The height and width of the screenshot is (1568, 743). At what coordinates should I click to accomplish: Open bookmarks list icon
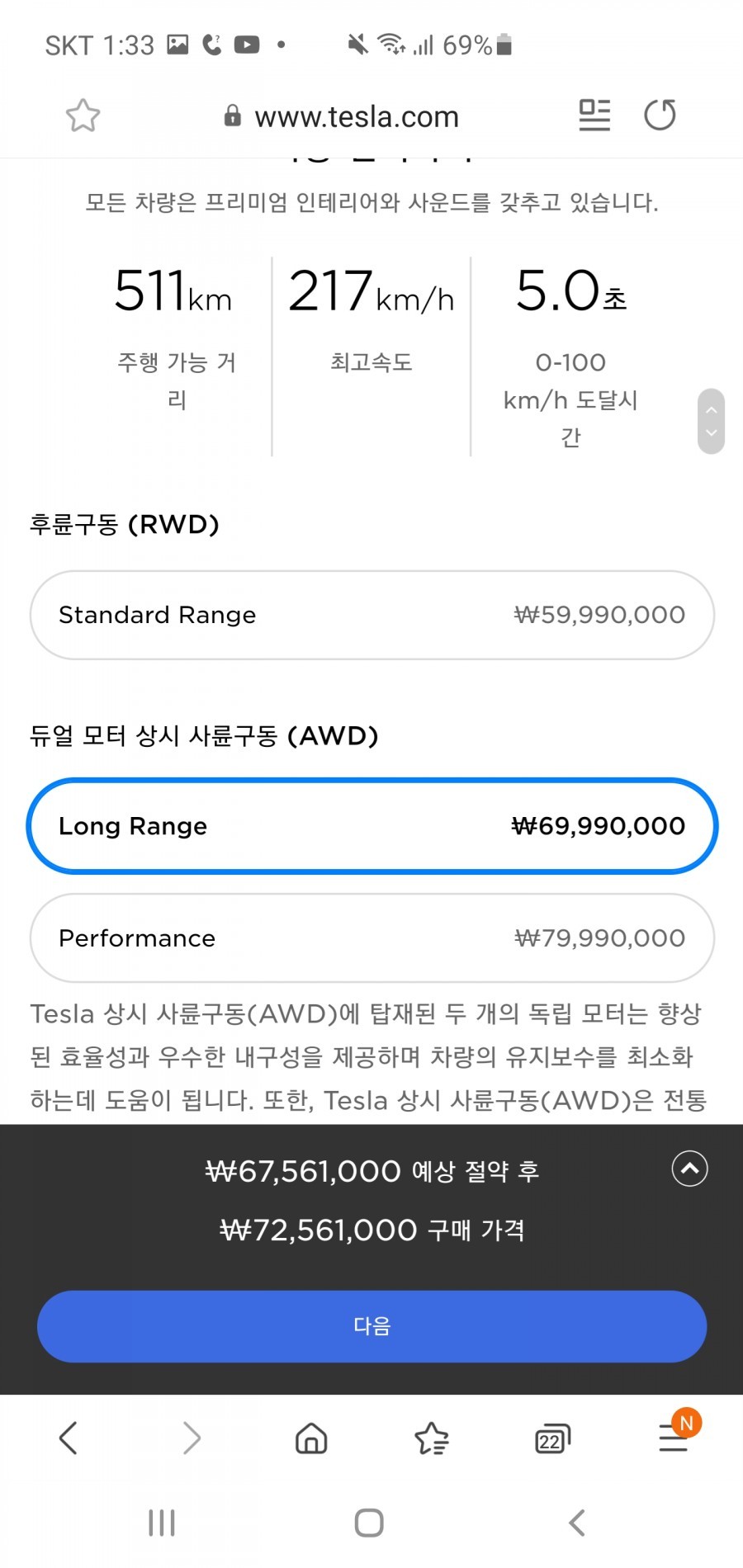[x=431, y=1438]
